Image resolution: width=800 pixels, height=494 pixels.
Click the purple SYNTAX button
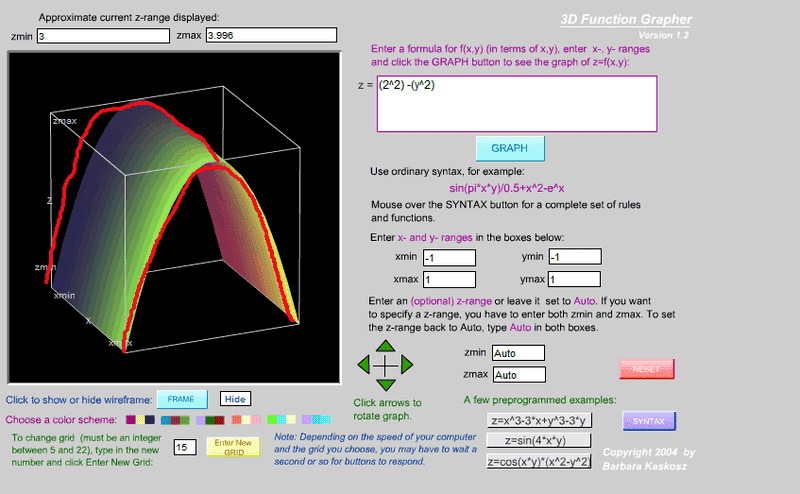[649, 421]
